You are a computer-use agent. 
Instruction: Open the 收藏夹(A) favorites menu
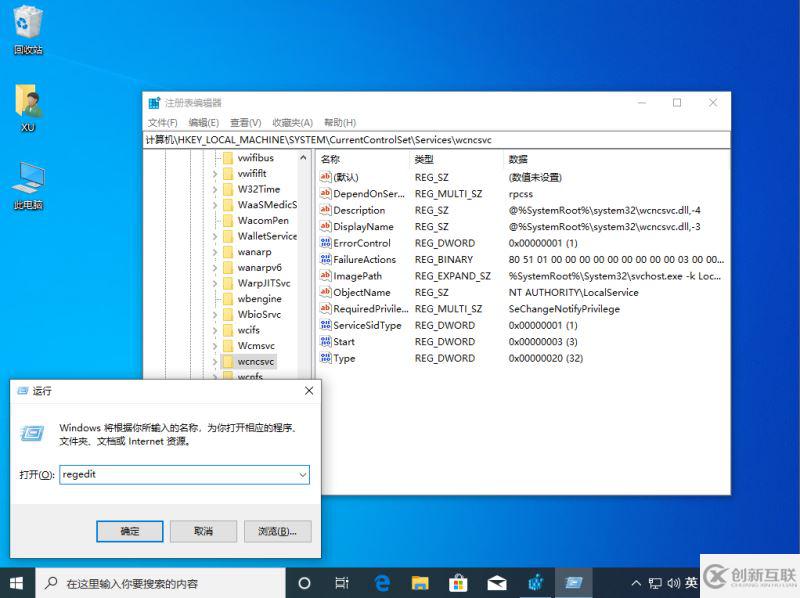292,122
